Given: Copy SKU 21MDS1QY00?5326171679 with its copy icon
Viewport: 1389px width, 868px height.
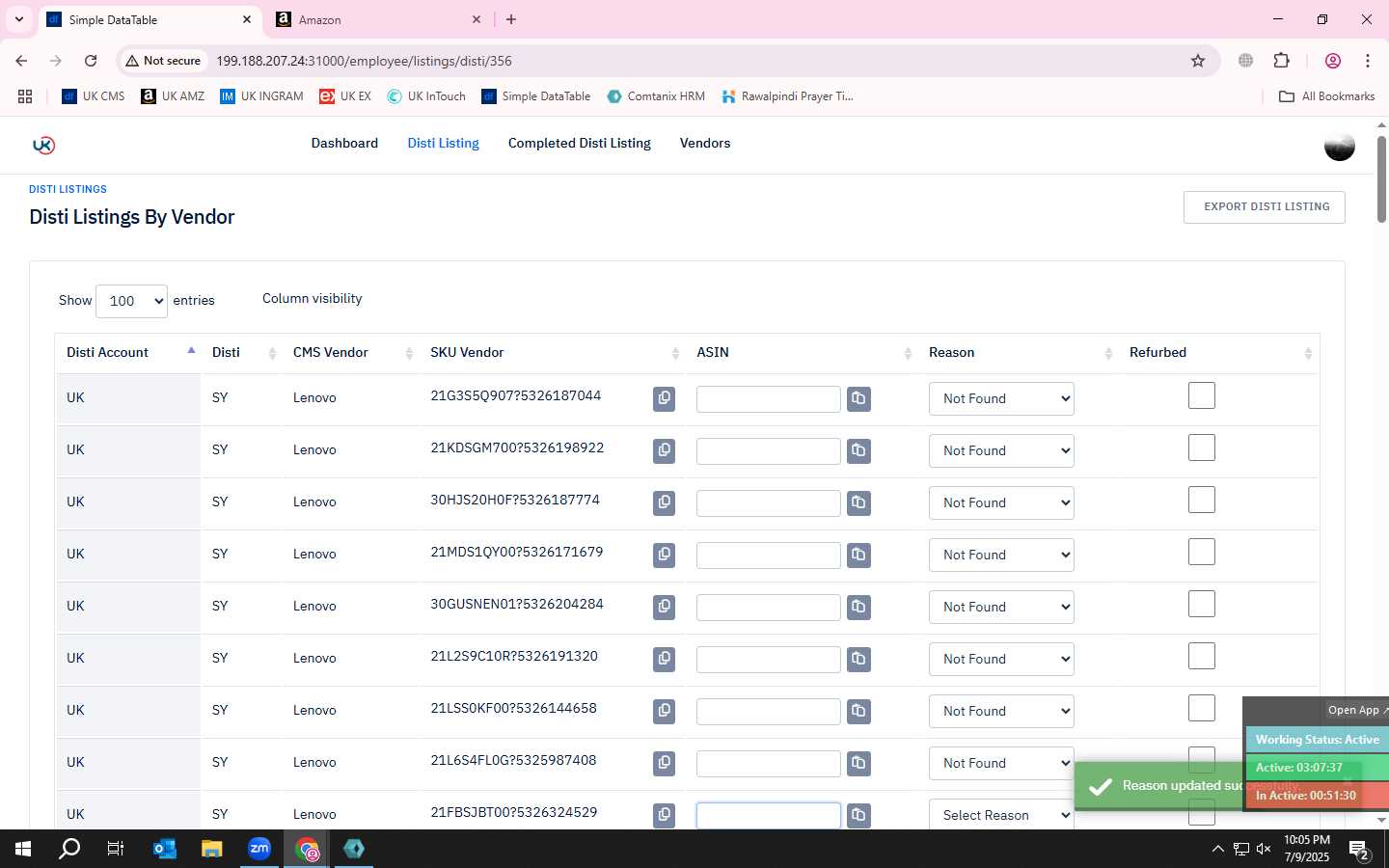Looking at the screenshot, I should pos(664,555).
